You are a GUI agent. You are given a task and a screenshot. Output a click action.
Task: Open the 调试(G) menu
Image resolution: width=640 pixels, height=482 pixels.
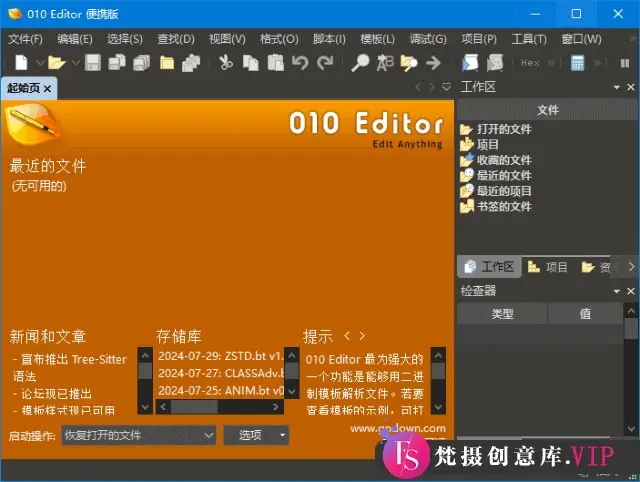pyautogui.click(x=428, y=39)
